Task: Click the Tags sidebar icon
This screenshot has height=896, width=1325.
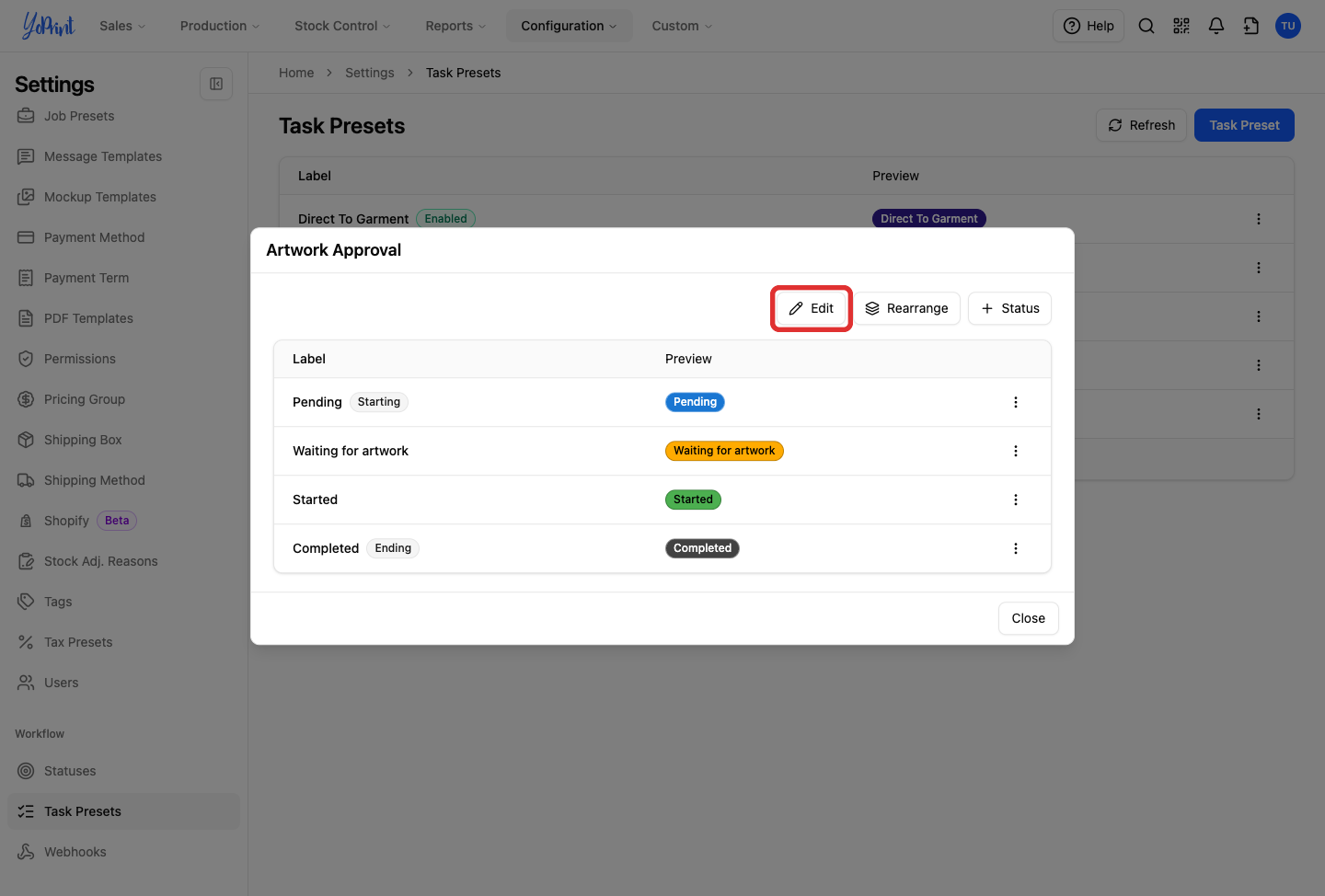Action: click(x=26, y=602)
